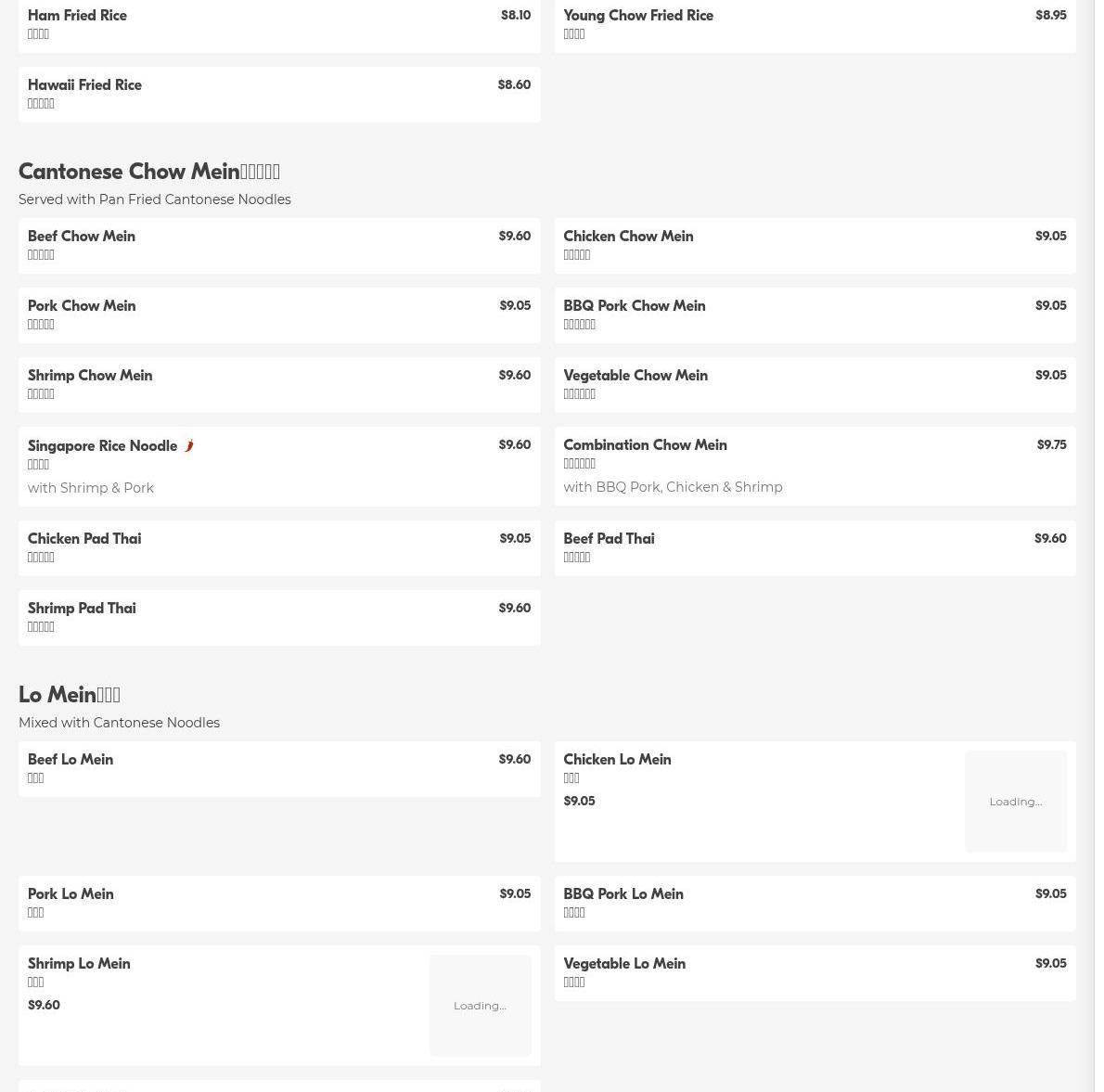Open Vegetable Chow Mein item
1104x1092 pixels.
pos(815,384)
